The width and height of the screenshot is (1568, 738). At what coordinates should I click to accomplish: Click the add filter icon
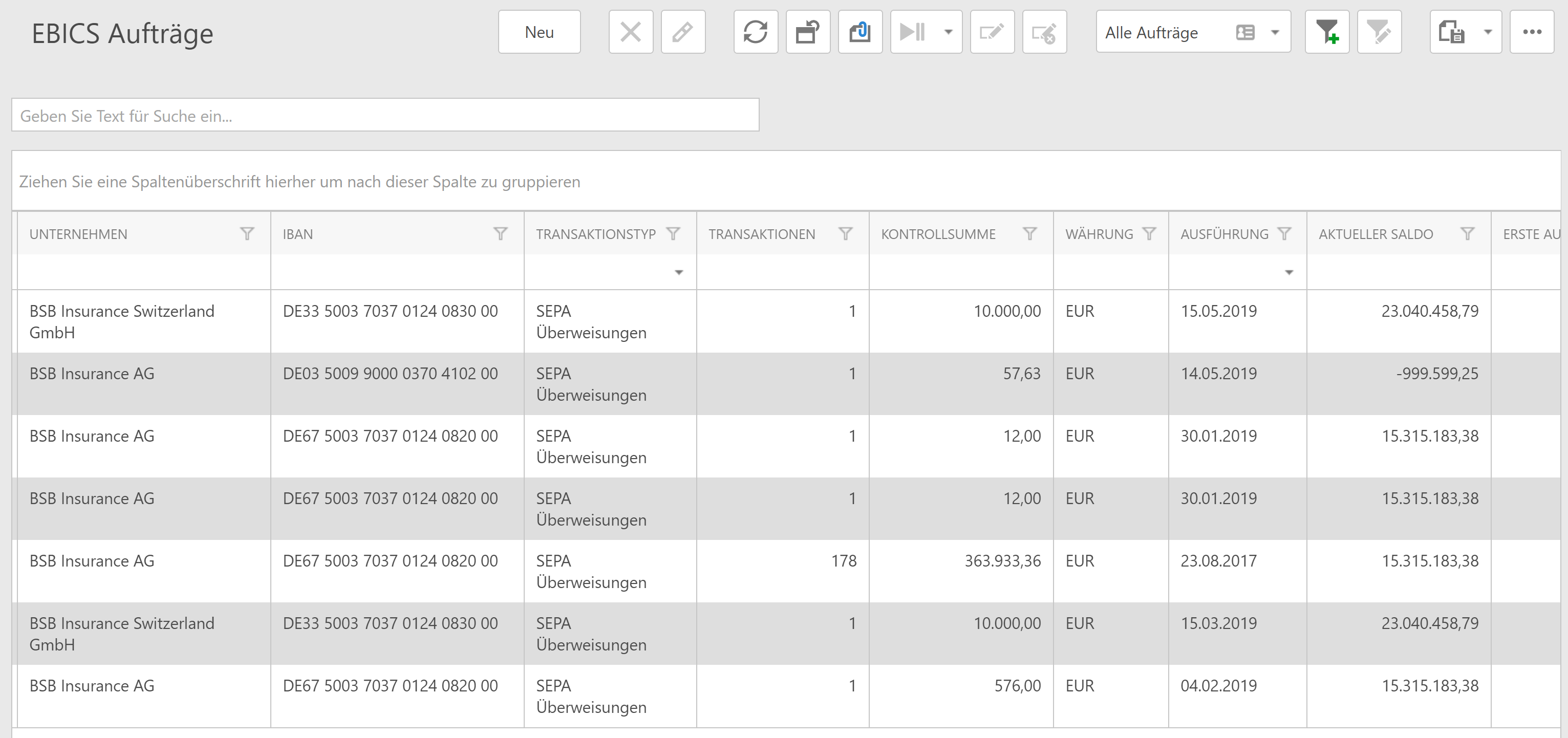pyautogui.click(x=1327, y=32)
